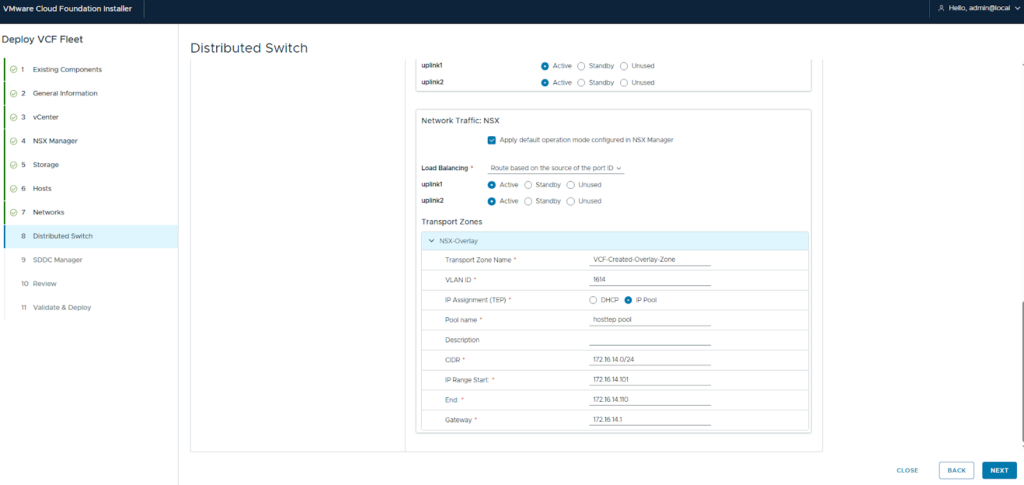This screenshot has width=1024, height=485.
Task: Set upper section uplink1 to Active
Action: tap(545, 66)
